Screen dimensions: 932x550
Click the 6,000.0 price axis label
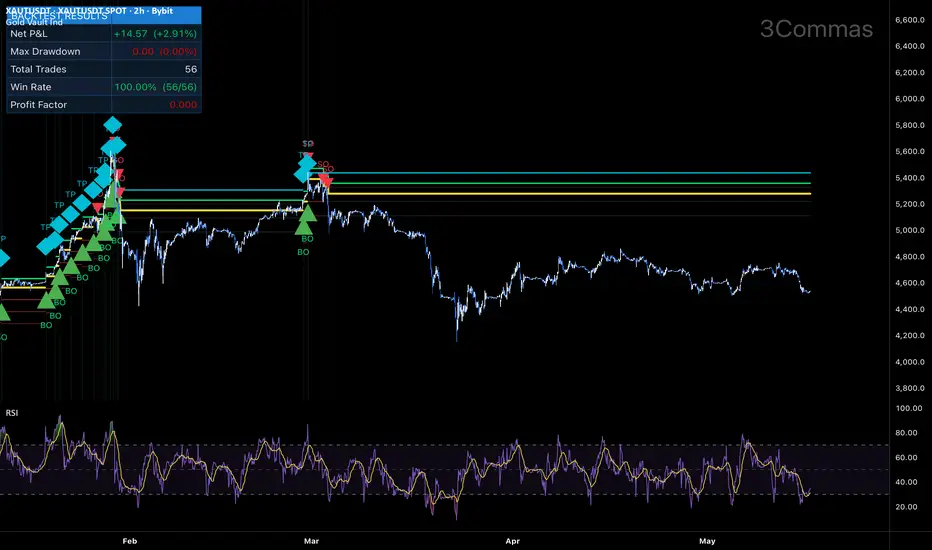910,99
